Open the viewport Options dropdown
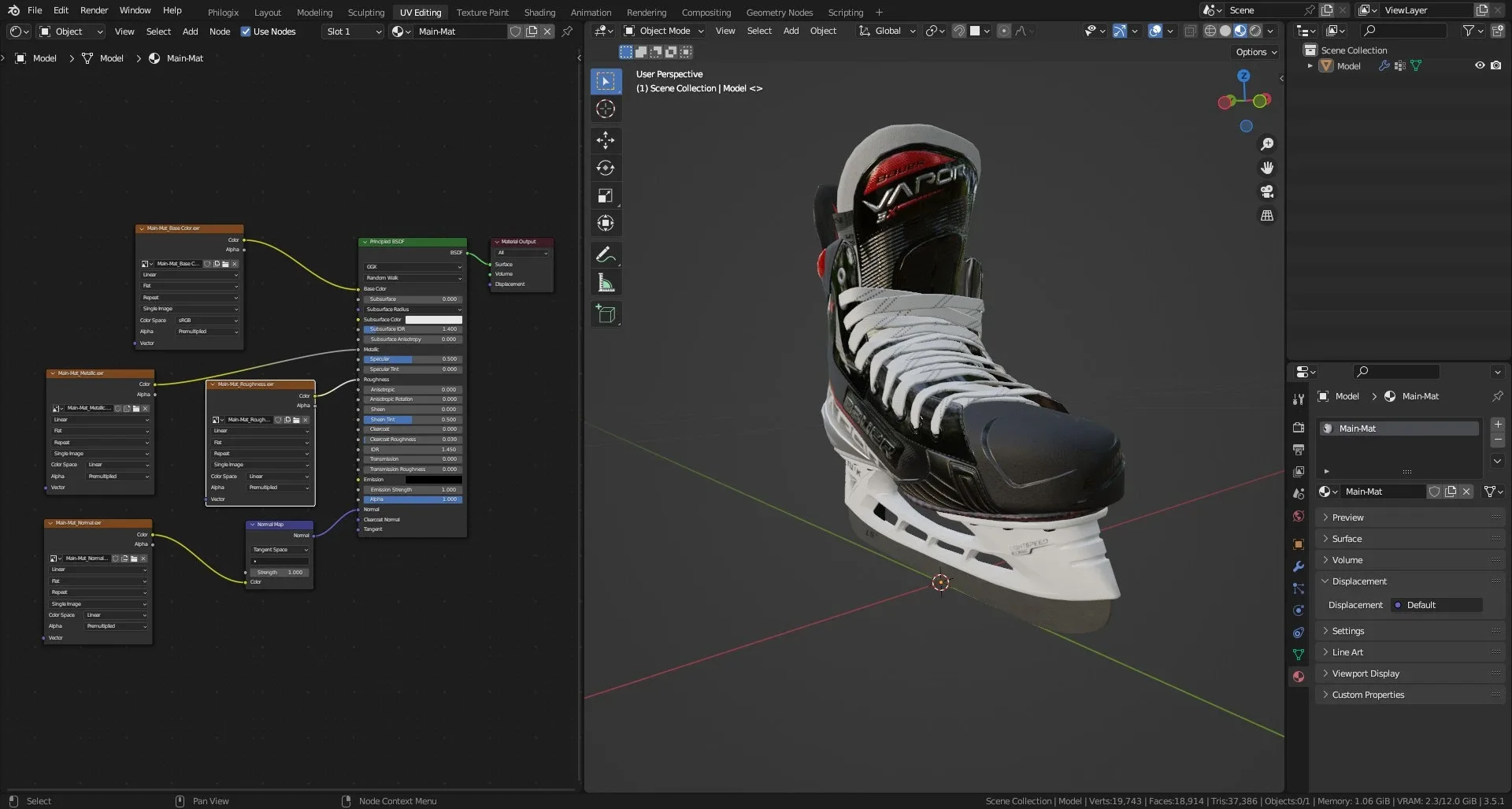This screenshot has height=809, width=1512. tap(1256, 52)
